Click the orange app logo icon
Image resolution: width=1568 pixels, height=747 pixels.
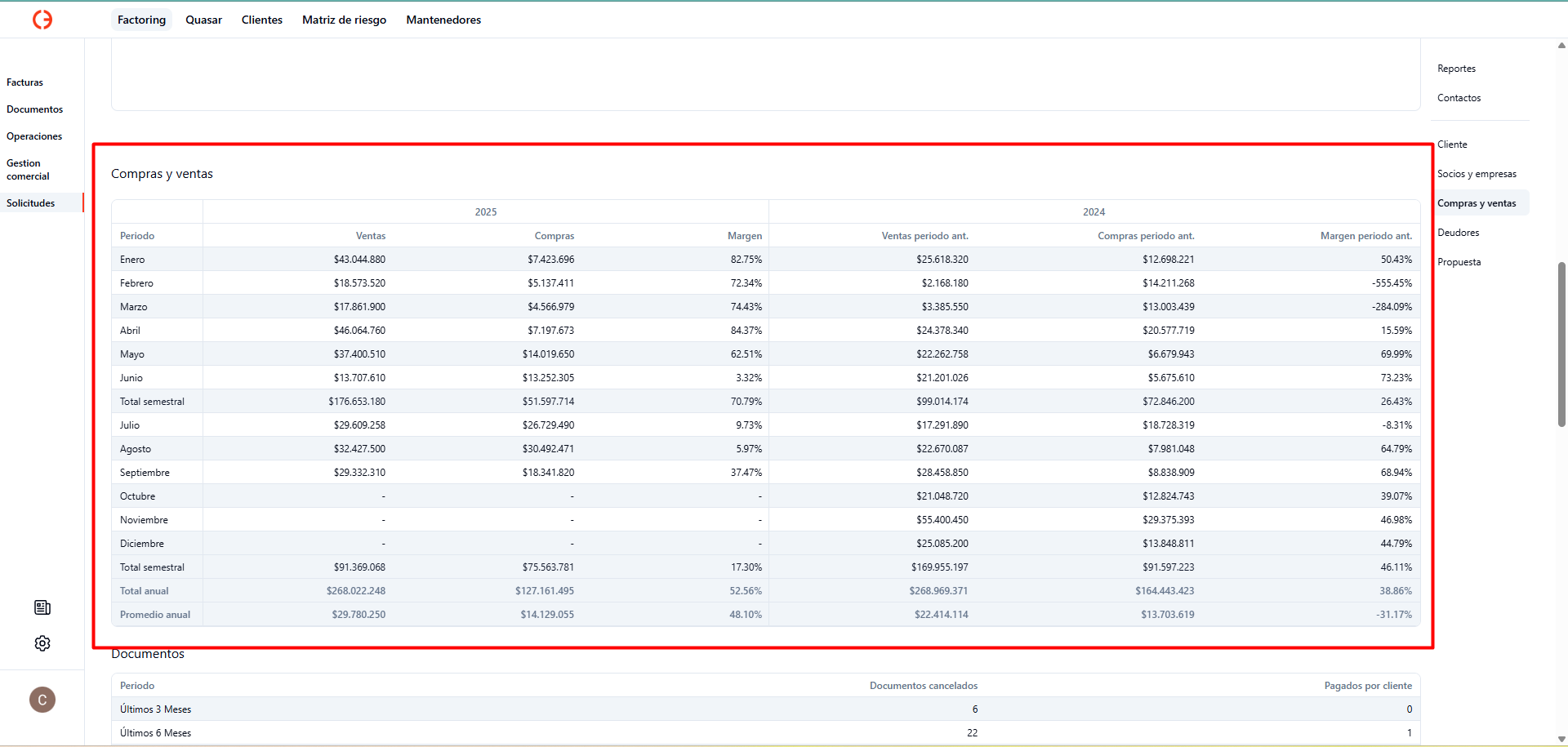pyautogui.click(x=42, y=20)
